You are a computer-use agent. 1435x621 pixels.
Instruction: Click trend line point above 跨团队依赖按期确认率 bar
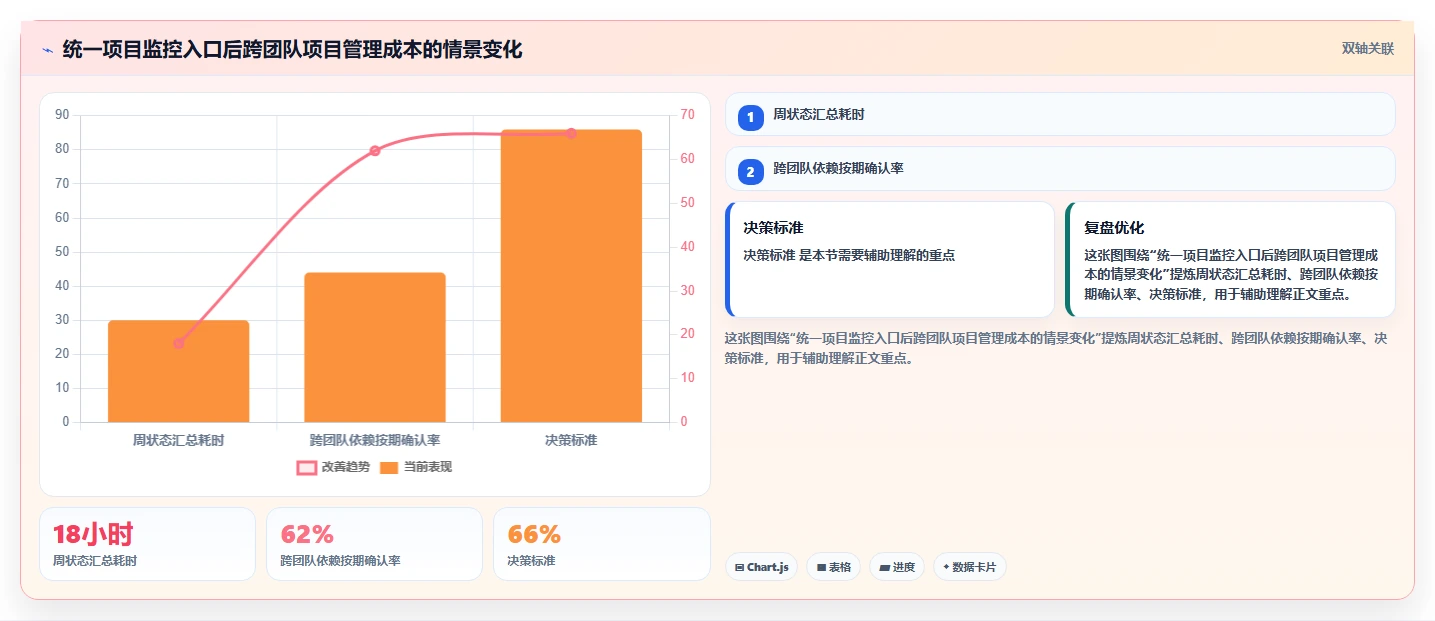click(x=375, y=151)
